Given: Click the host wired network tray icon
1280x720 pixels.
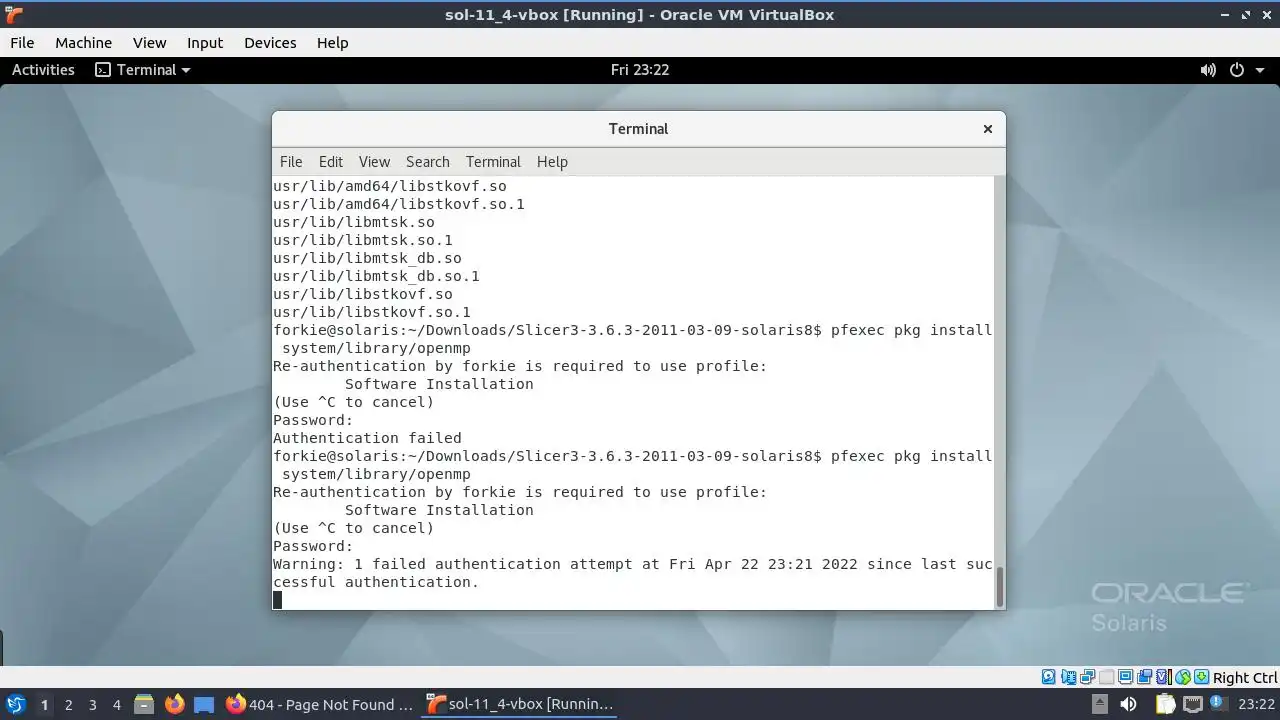Looking at the screenshot, I should (x=1193, y=704).
